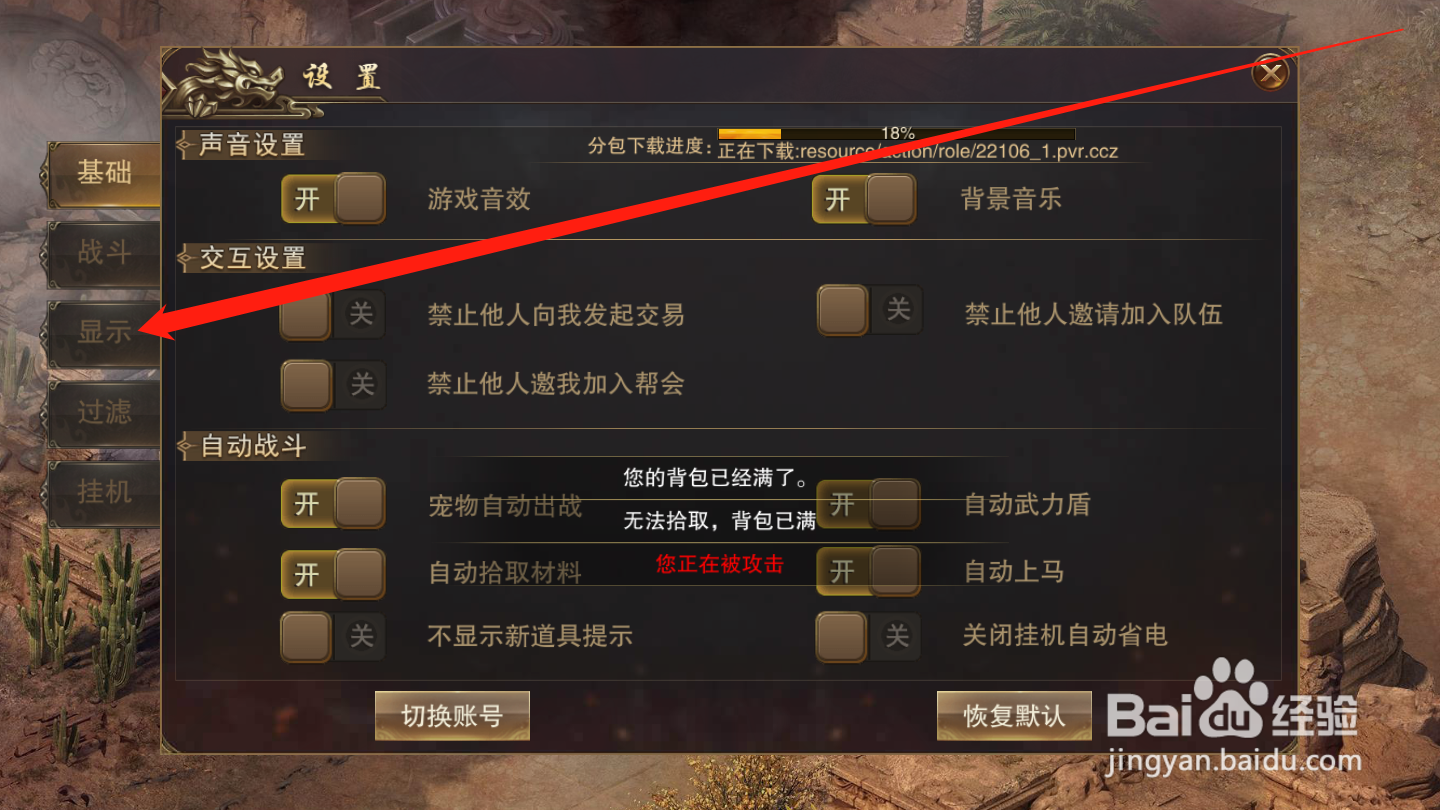Select the 基础 tab
The width and height of the screenshot is (1440, 810).
pos(103,173)
